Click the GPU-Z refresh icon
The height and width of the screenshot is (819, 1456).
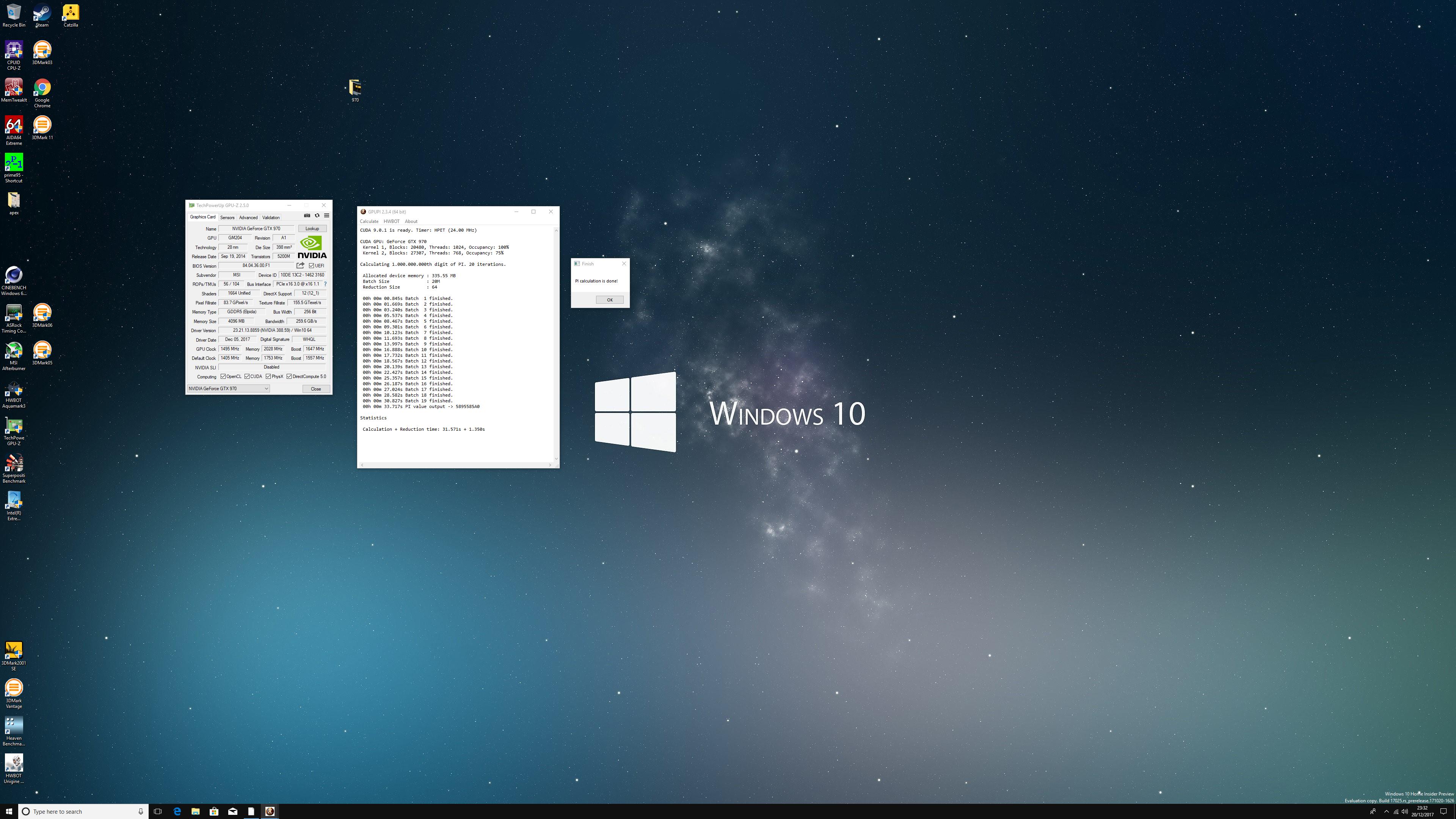[x=317, y=215]
